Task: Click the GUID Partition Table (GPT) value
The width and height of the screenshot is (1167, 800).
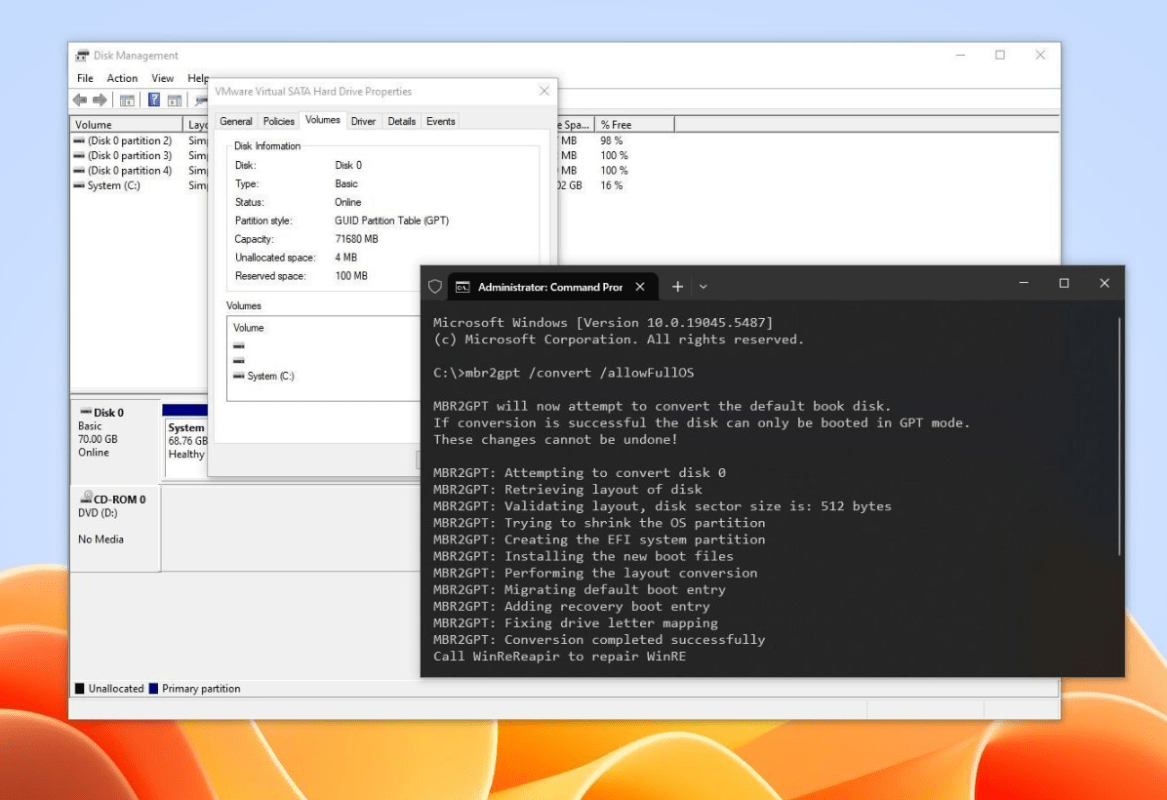Action: pos(391,220)
